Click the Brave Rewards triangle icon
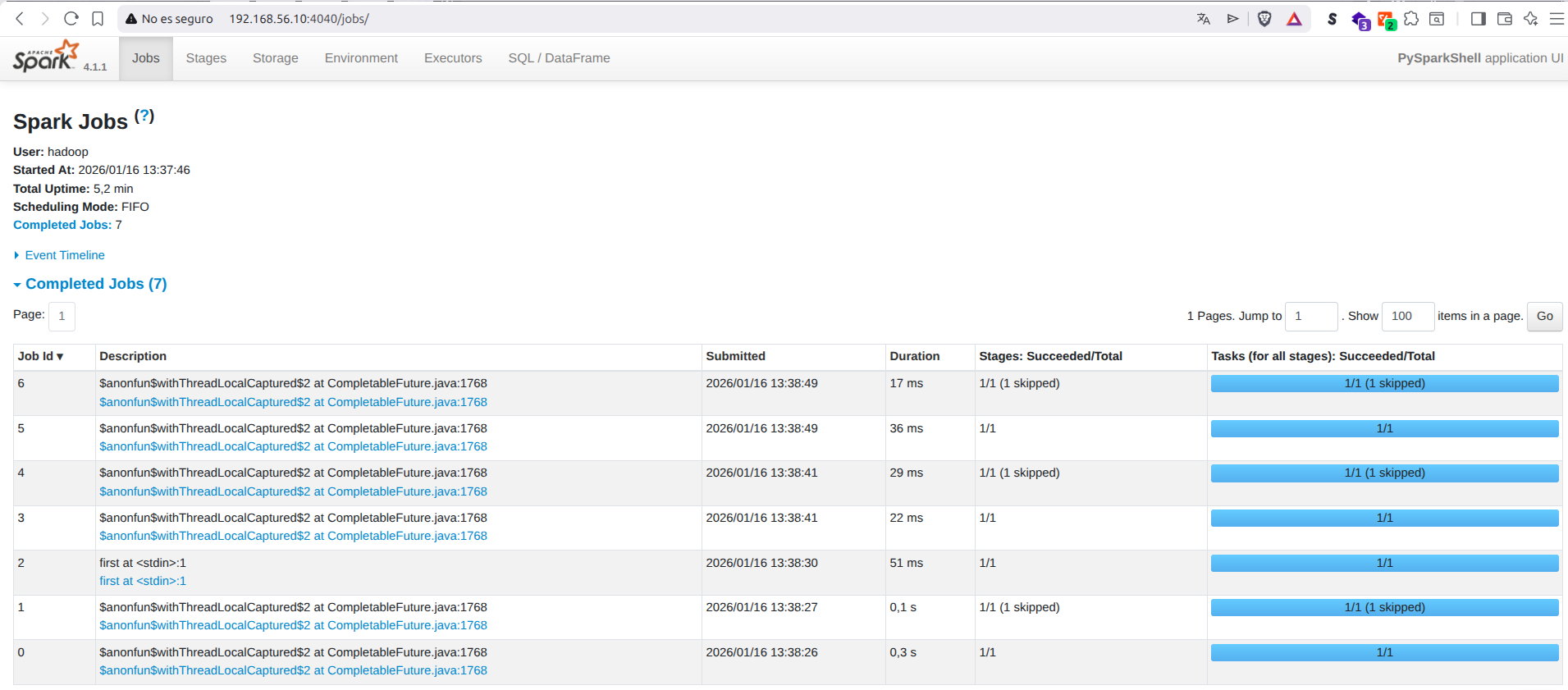1568x690 pixels. [x=1294, y=19]
